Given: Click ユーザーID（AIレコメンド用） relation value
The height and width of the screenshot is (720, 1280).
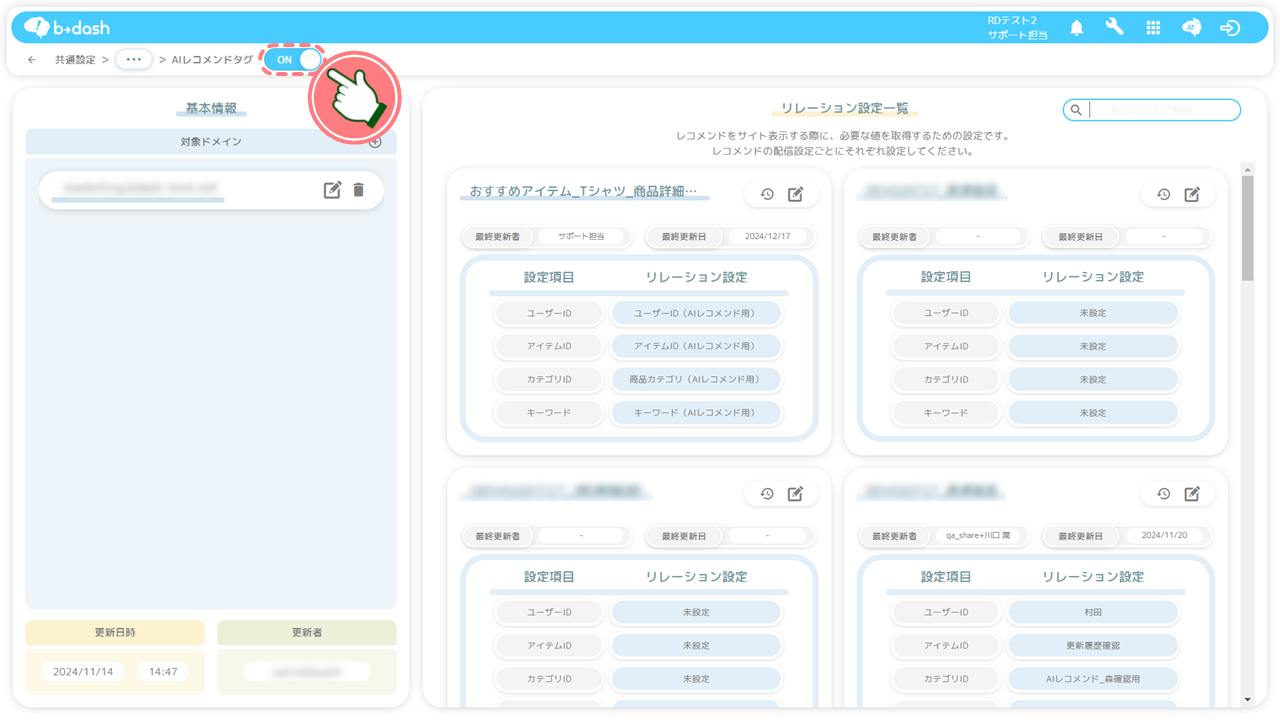Looking at the screenshot, I should click(x=696, y=313).
